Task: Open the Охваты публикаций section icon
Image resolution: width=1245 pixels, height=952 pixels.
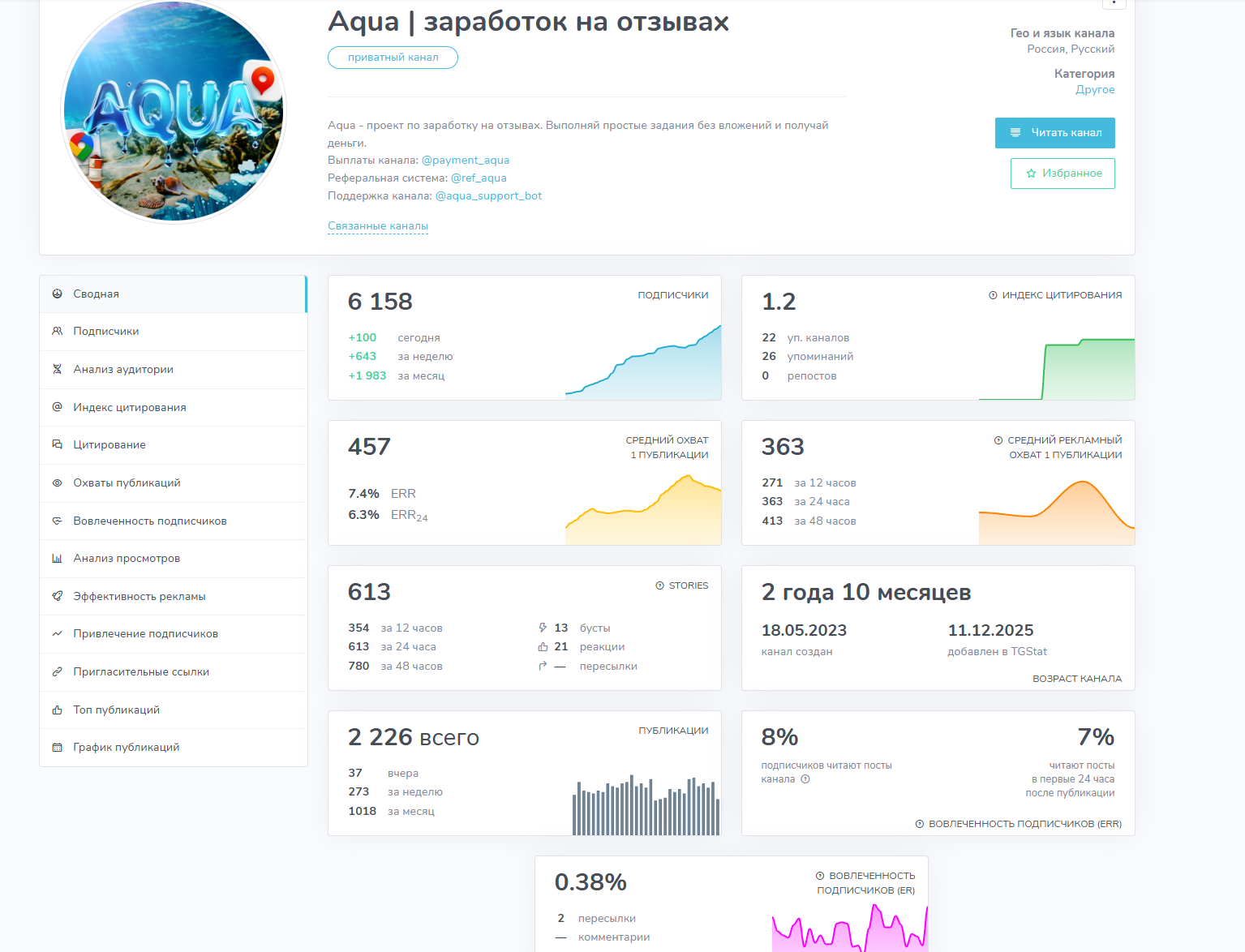Action: 56,482
